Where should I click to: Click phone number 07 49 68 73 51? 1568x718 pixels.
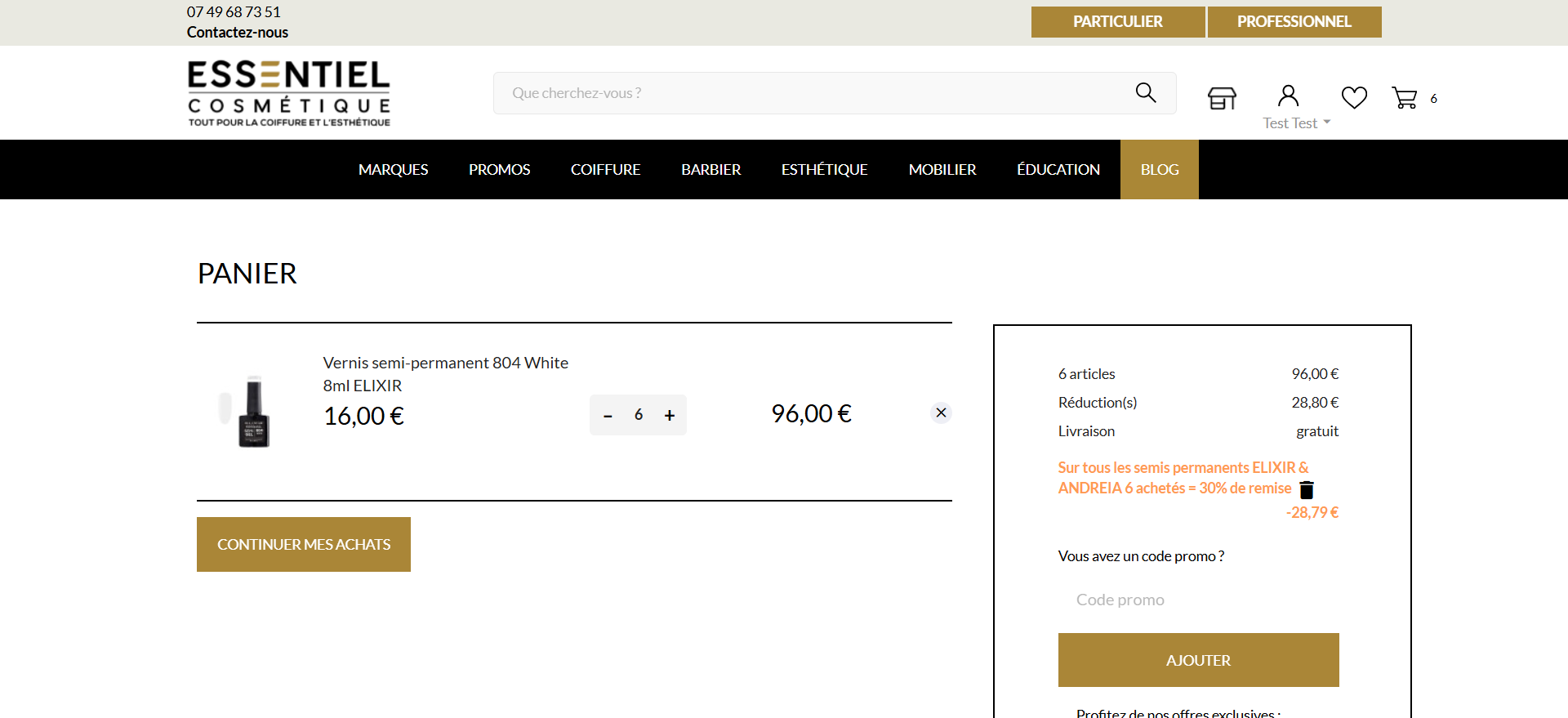tap(234, 12)
